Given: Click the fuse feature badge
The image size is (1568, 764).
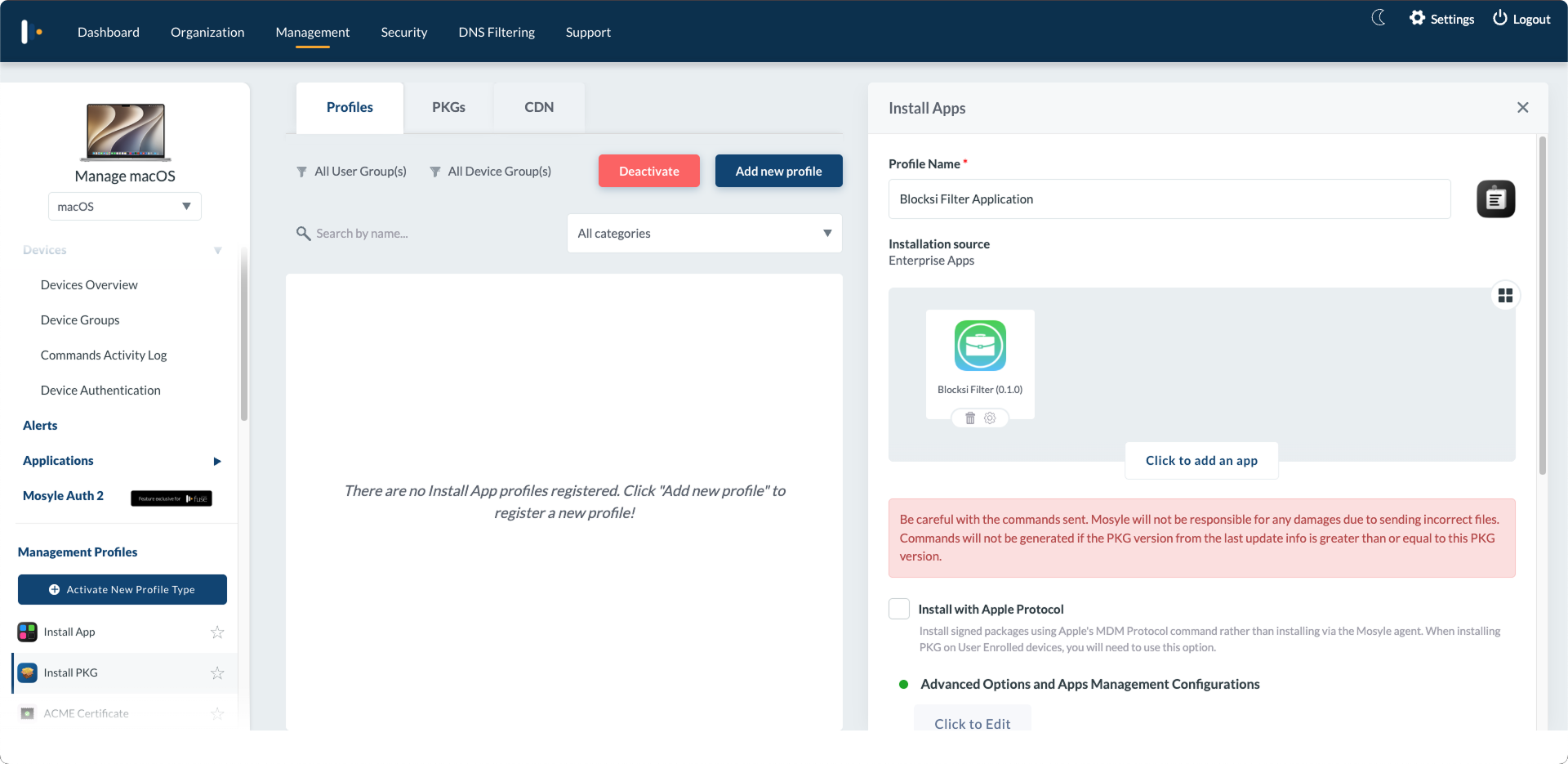Looking at the screenshot, I should pyautogui.click(x=171, y=498).
